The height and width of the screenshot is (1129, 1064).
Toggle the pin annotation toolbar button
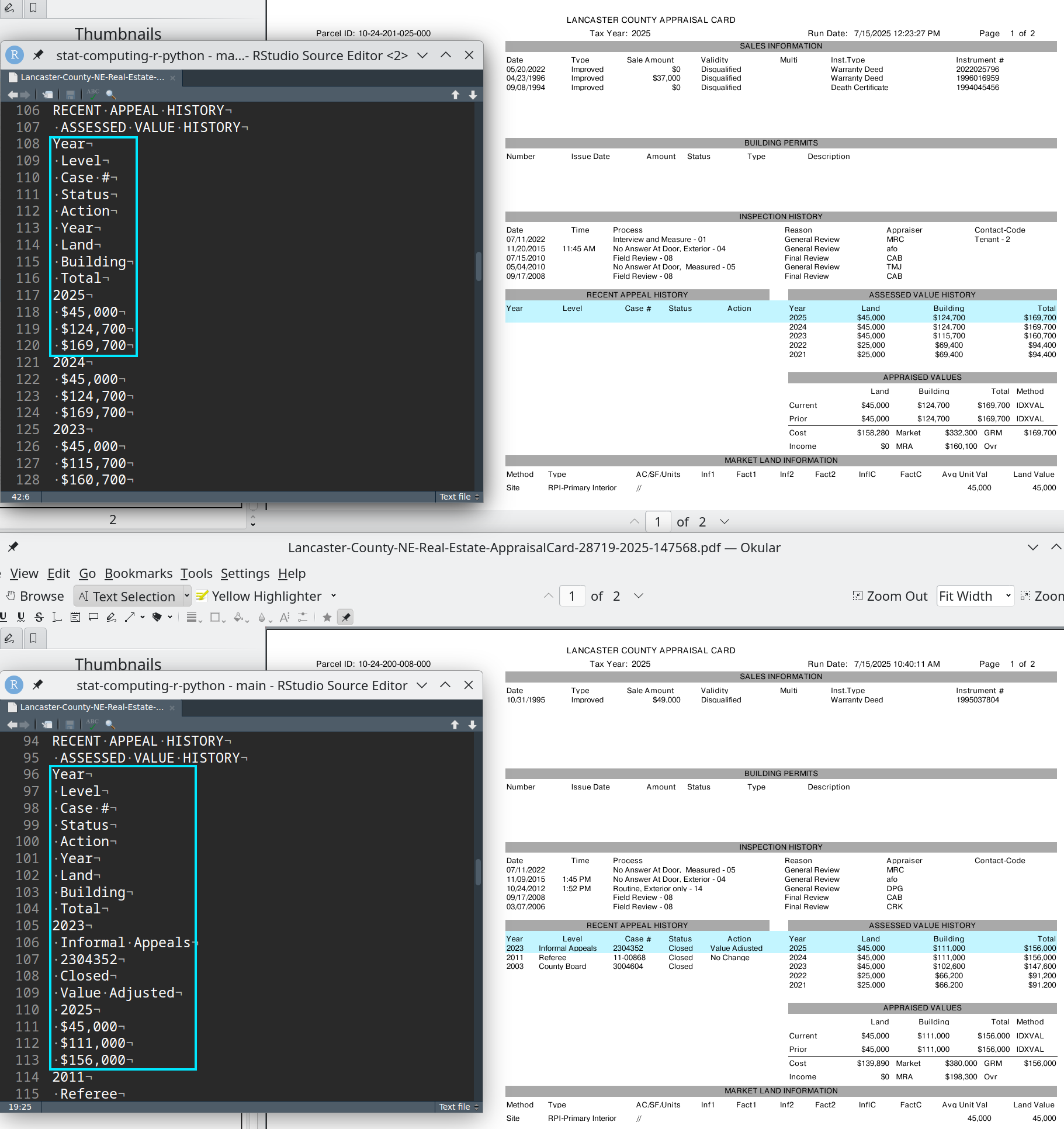tap(345, 617)
